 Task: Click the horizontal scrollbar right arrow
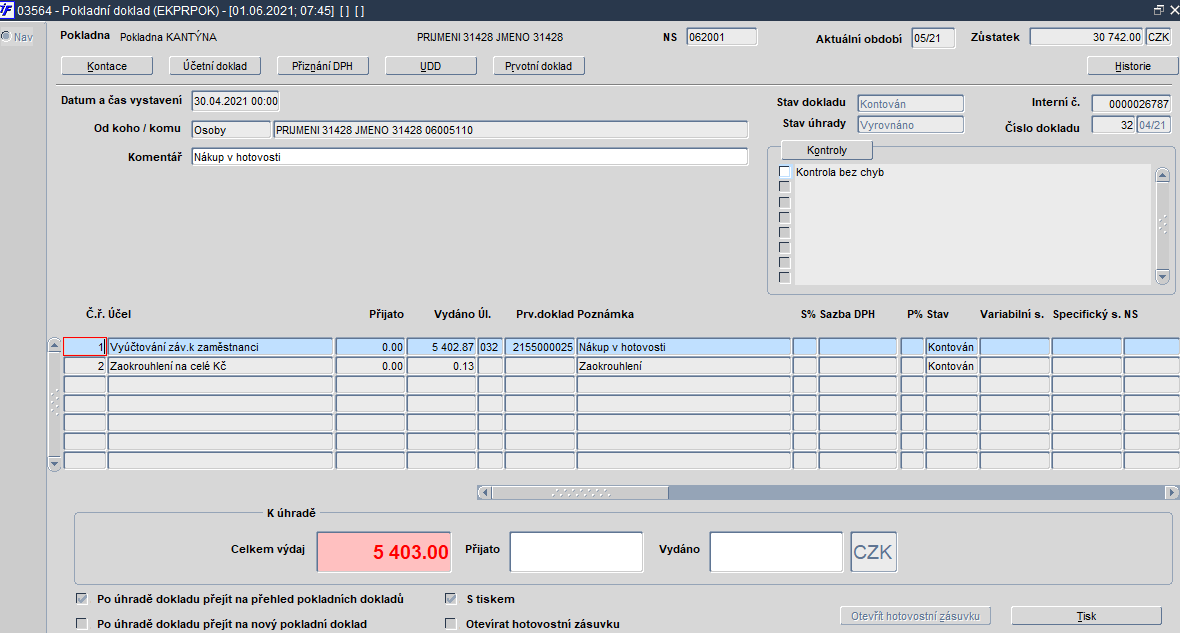click(x=1172, y=492)
